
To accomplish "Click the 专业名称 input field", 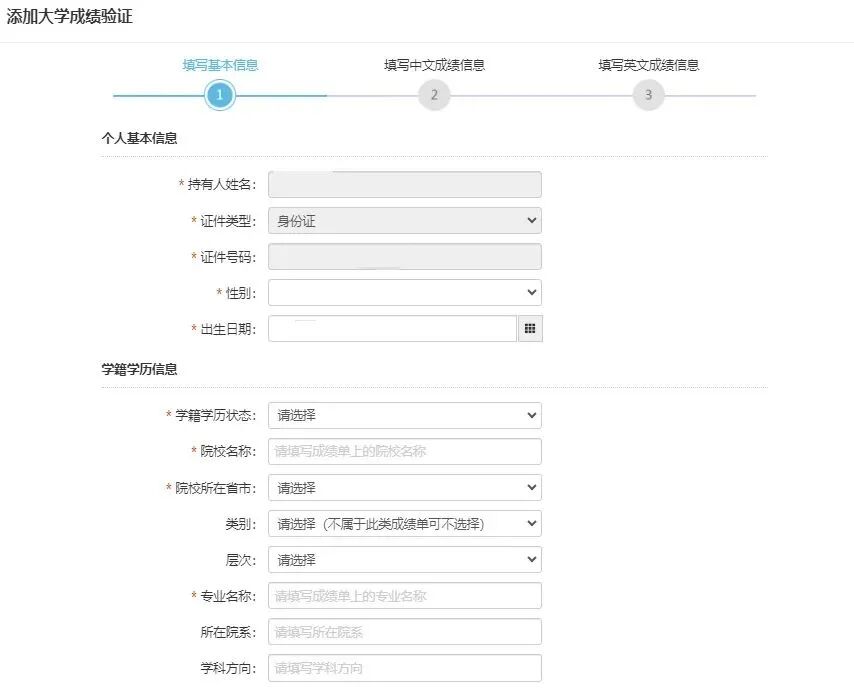I will (405, 596).
